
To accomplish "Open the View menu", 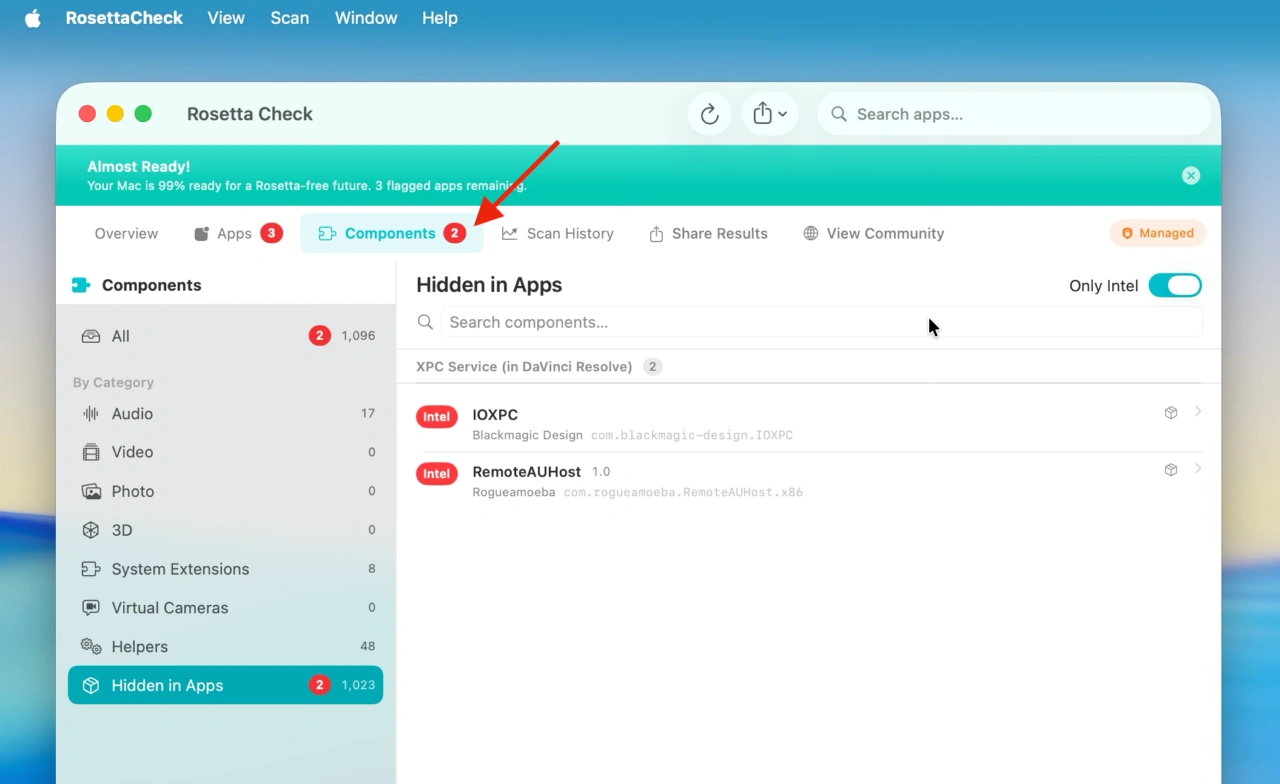I will [226, 18].
